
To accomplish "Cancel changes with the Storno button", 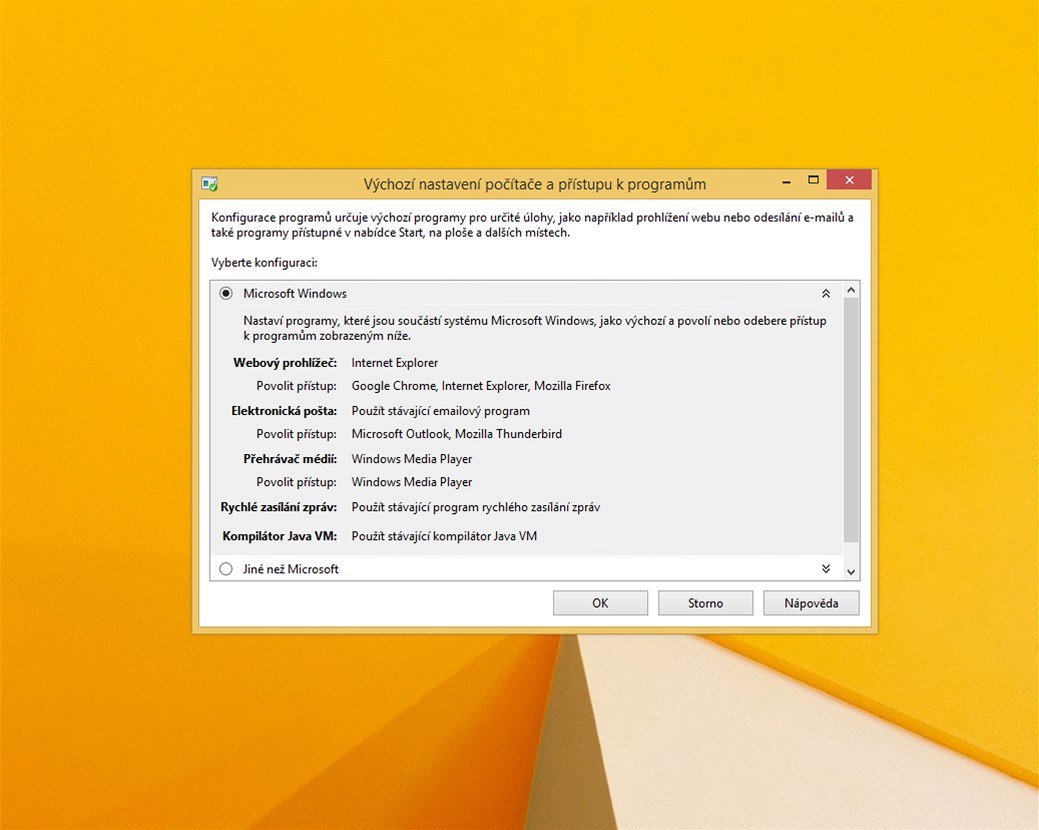I will click(705, 603).
